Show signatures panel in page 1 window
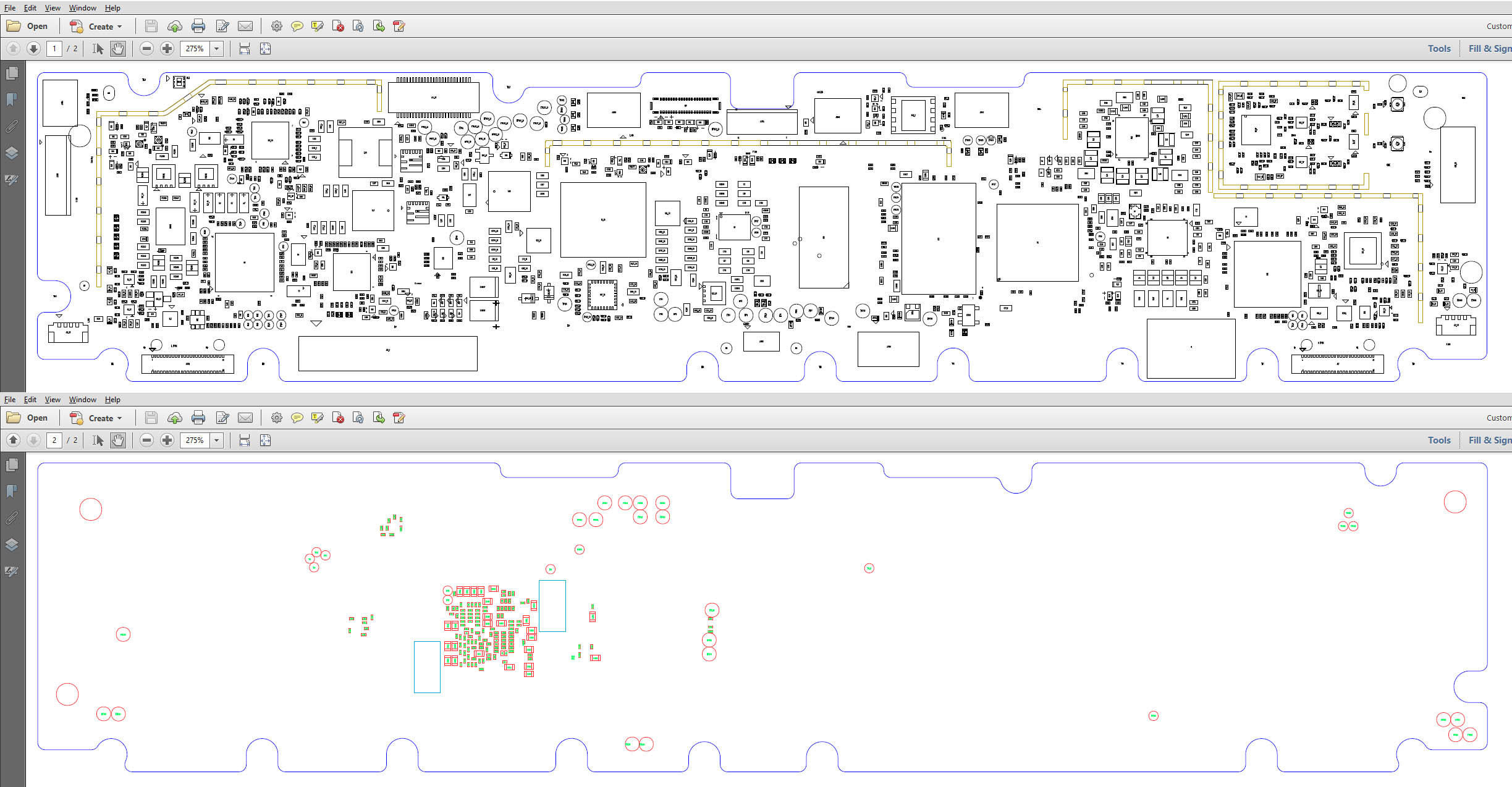 coord(12,180)
